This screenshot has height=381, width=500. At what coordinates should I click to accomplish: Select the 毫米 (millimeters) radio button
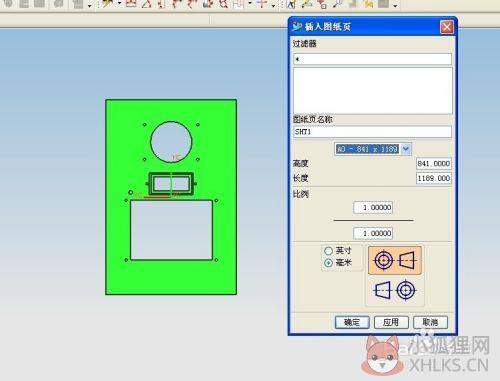[x=328, y=263]
